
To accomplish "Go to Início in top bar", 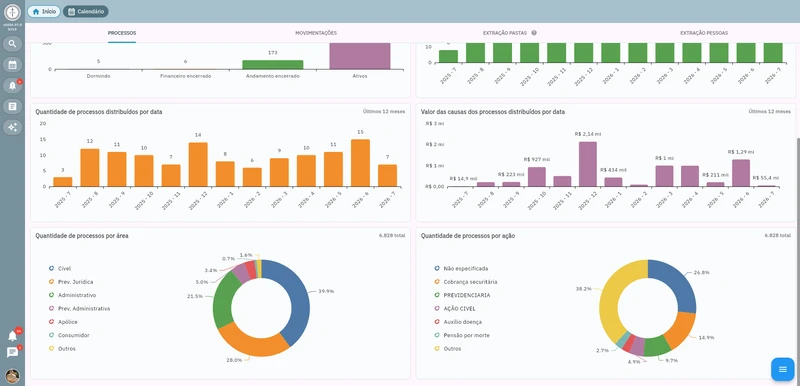I will [44, 11].
